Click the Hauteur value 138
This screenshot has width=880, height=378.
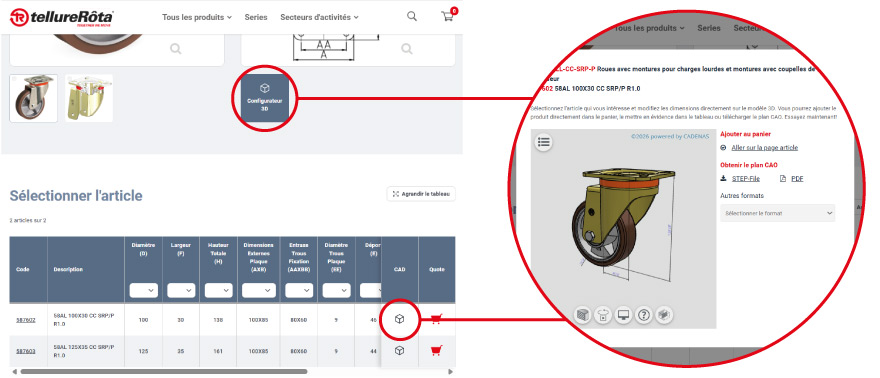pyautogui.click(x=218, y=320)
